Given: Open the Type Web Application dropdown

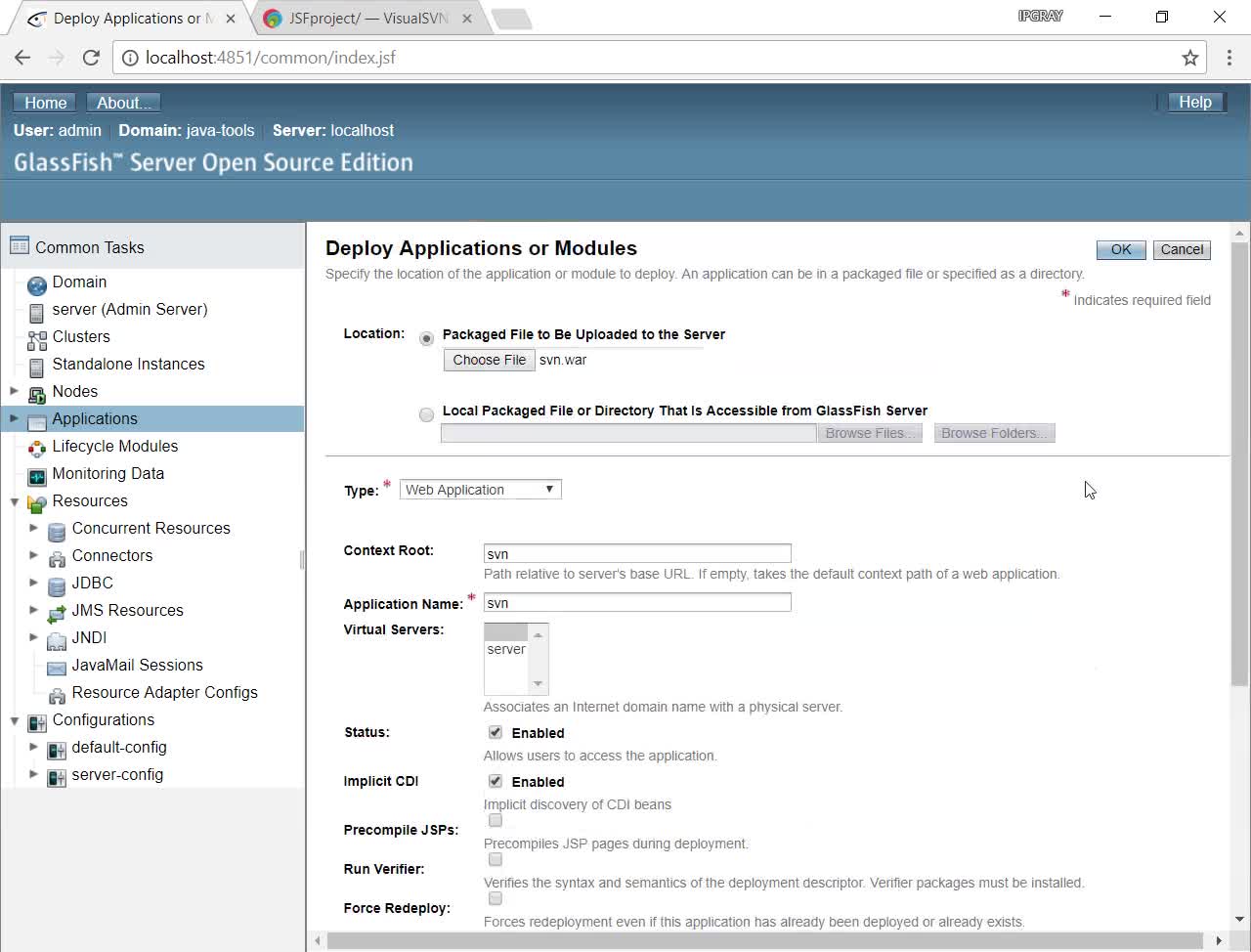Looking at the screenshot, I should [x=481, y=490].
